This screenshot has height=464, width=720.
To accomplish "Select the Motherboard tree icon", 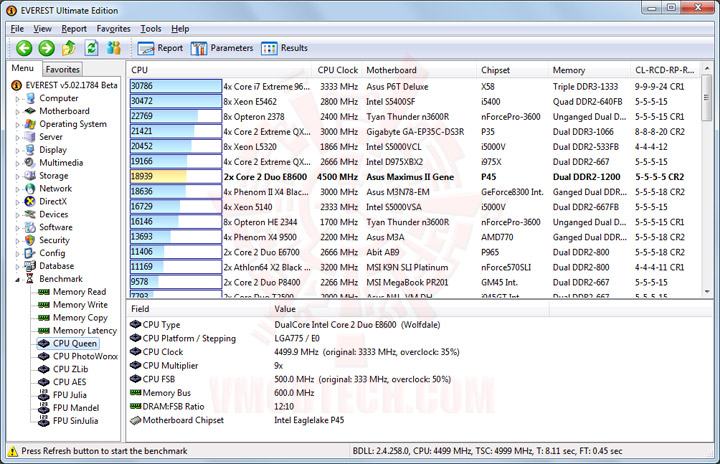I will pos(30,111).
